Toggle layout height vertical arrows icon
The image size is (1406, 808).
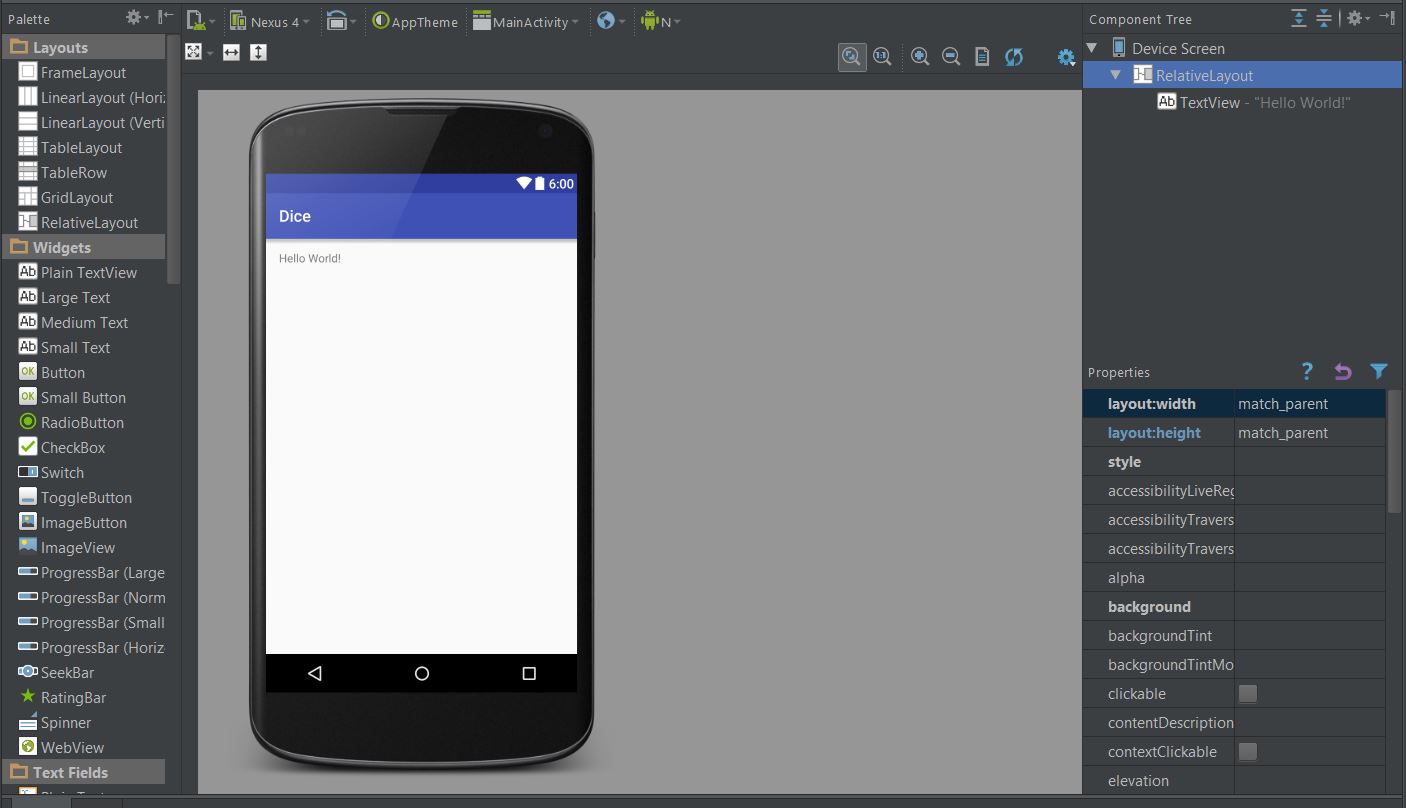pyautogui.click(x=258, y=52)
